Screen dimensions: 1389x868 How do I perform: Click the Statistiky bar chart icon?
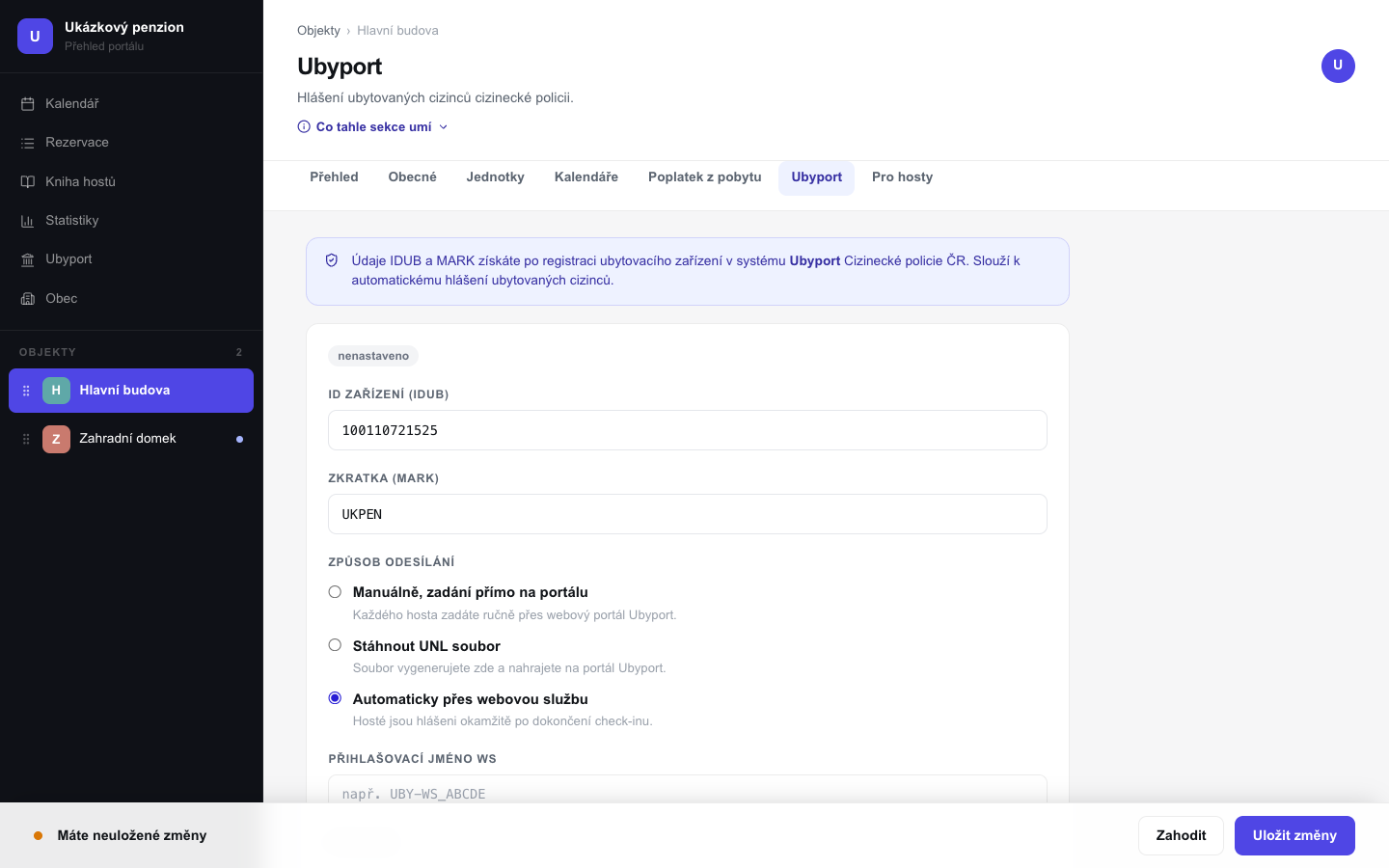click(x=28, y=221)
